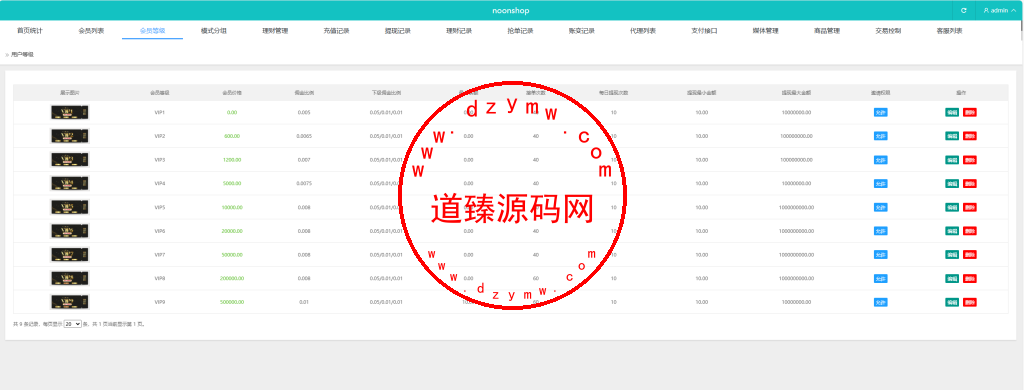Select the 会员等级 nav tab

152,31
